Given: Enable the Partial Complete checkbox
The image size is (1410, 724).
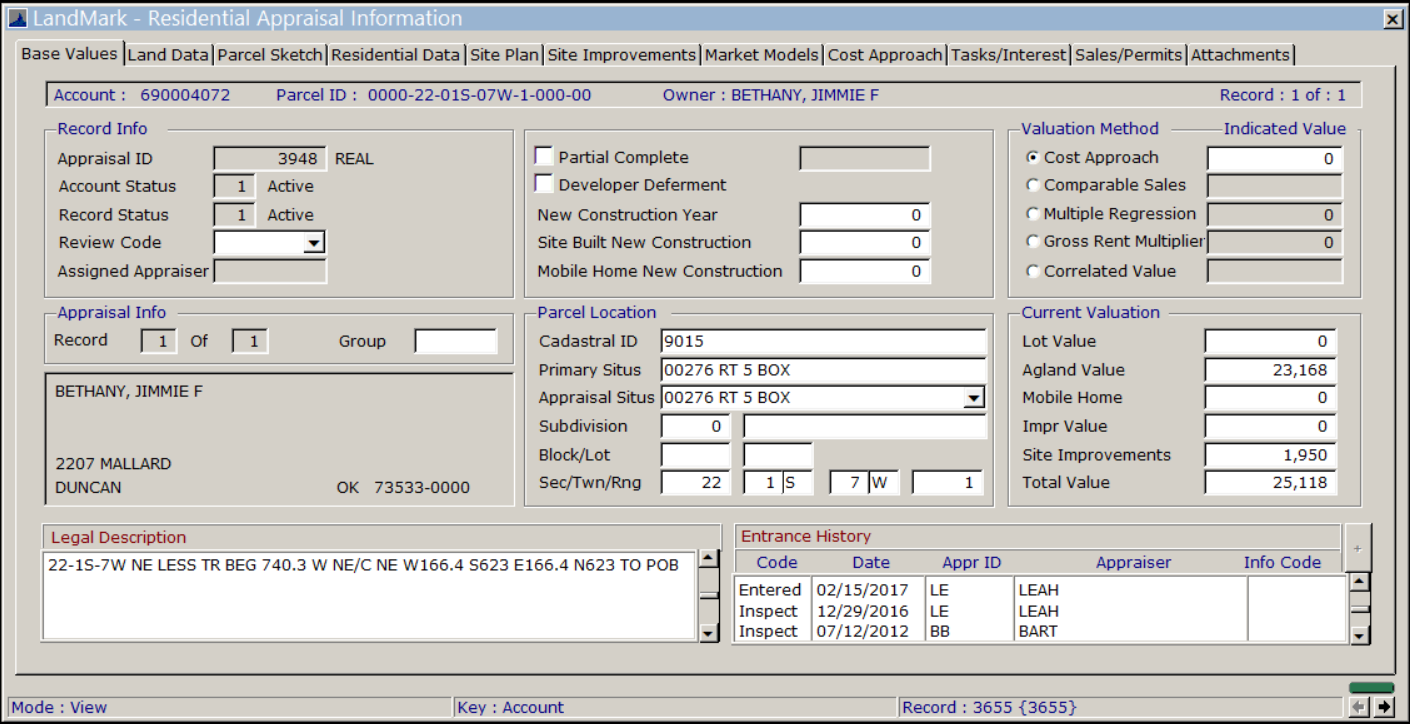Looking at the screenshot, I should (x=544, y=157).
